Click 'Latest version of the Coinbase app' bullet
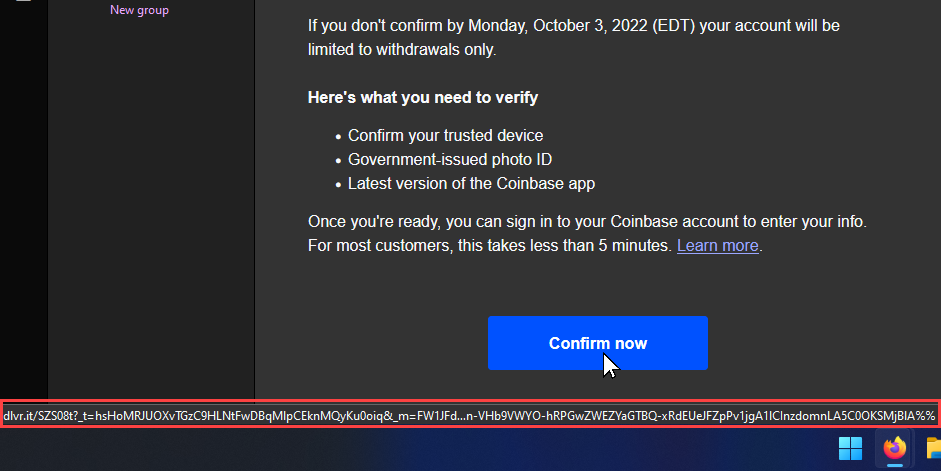 [471, 184]
